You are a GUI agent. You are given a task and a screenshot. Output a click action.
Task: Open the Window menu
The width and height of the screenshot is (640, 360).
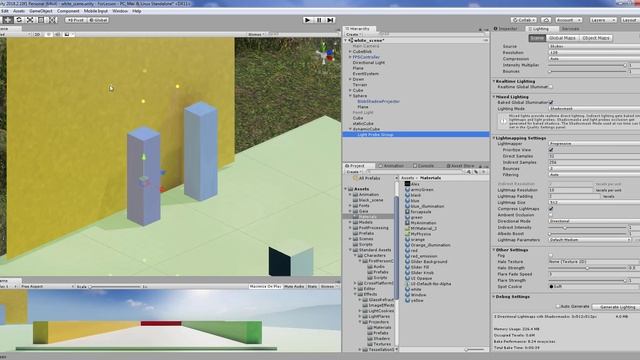120,11
